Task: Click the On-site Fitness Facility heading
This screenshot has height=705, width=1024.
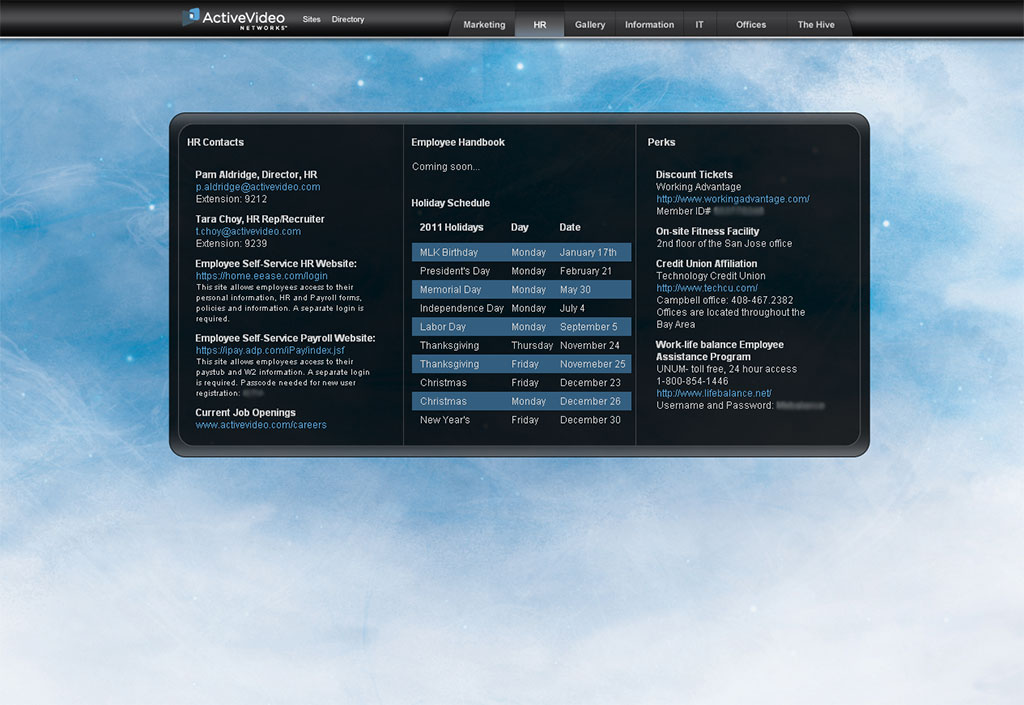Action: [x=707, y=231]
